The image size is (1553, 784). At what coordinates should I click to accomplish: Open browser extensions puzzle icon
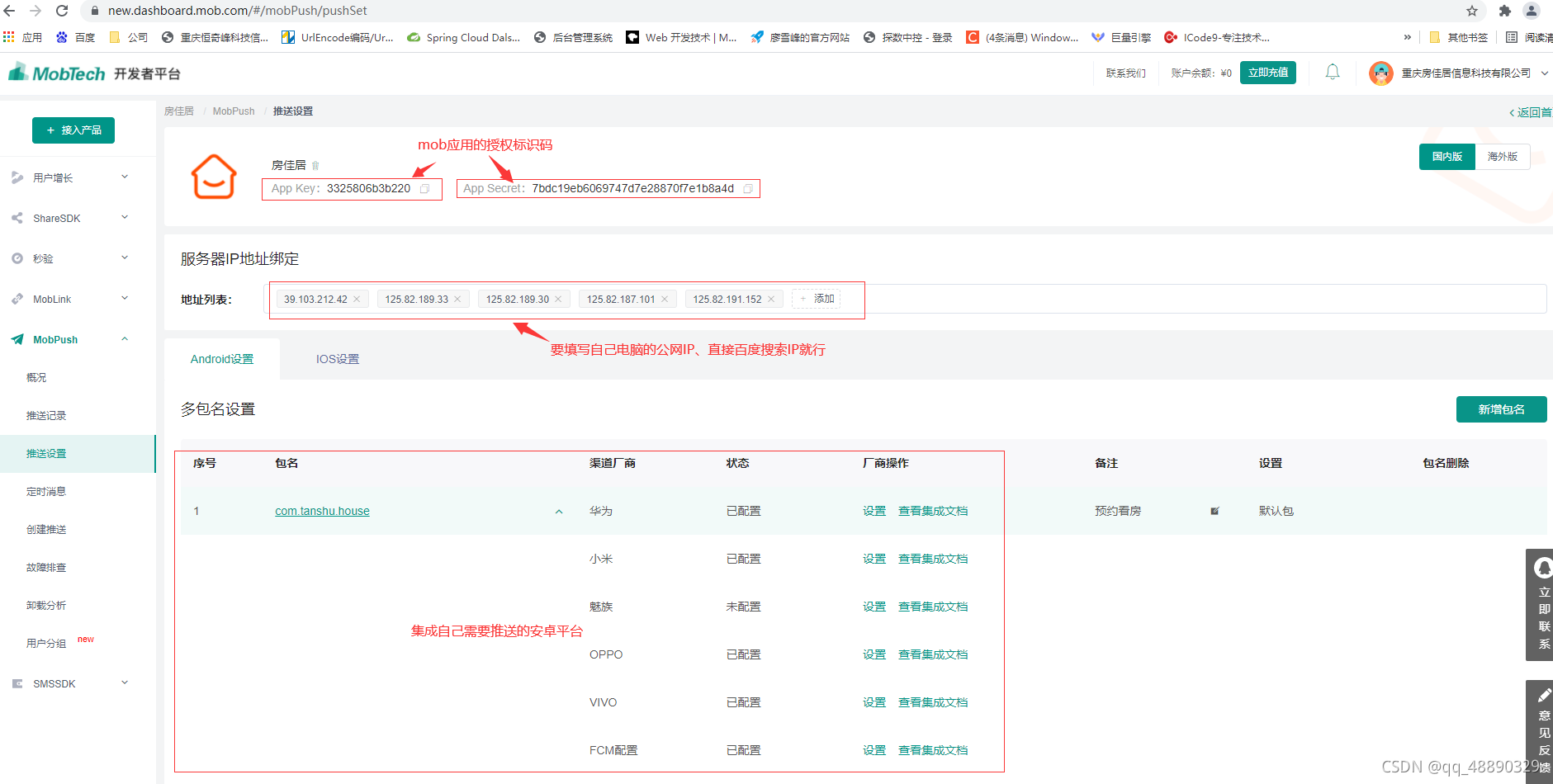coord(1504,11)
